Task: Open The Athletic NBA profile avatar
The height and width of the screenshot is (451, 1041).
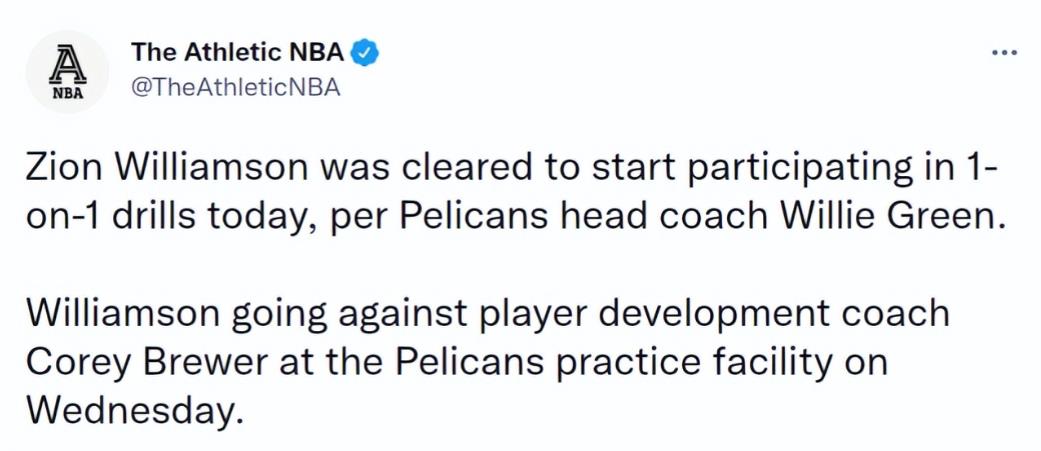Action: pos(67,72)
